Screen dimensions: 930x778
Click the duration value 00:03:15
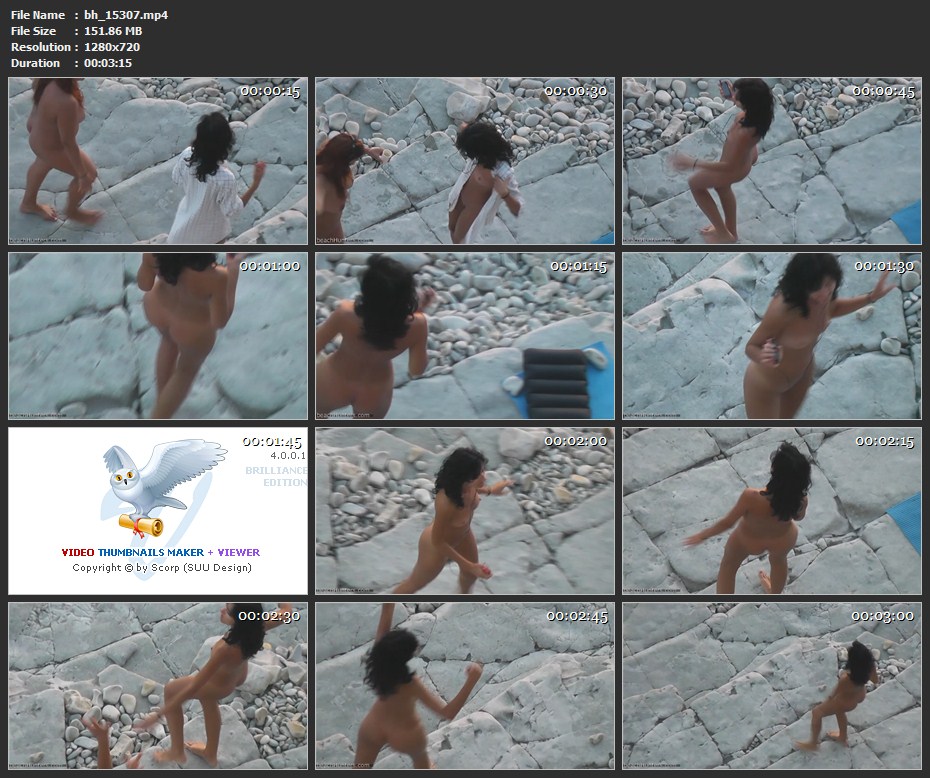(x=108, y=63)
